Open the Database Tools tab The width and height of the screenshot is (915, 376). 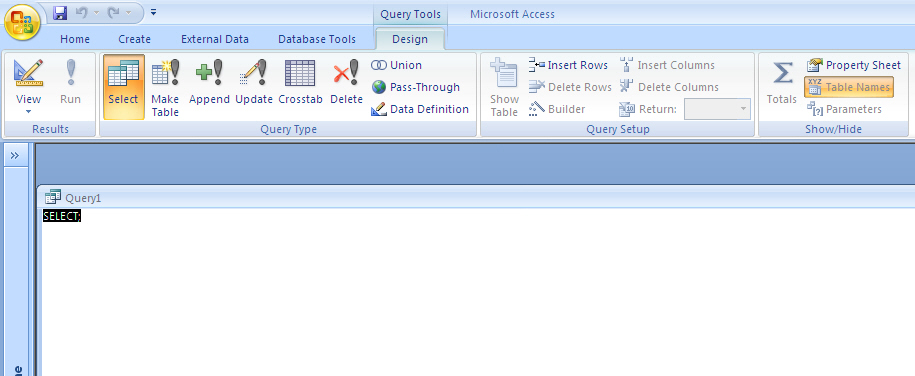tap(317, 39)
